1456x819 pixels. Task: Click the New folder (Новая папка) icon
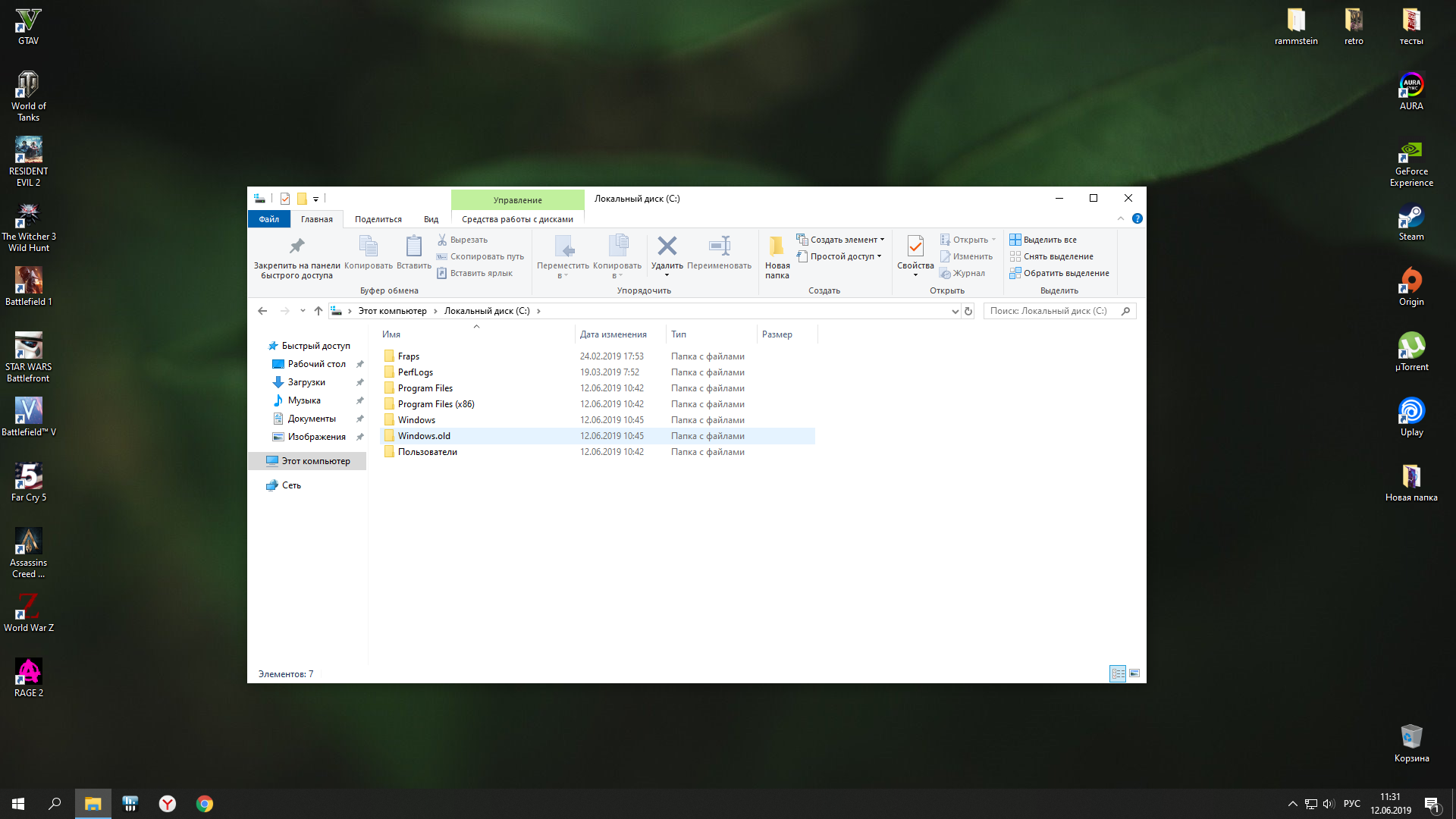coord(777,246)
